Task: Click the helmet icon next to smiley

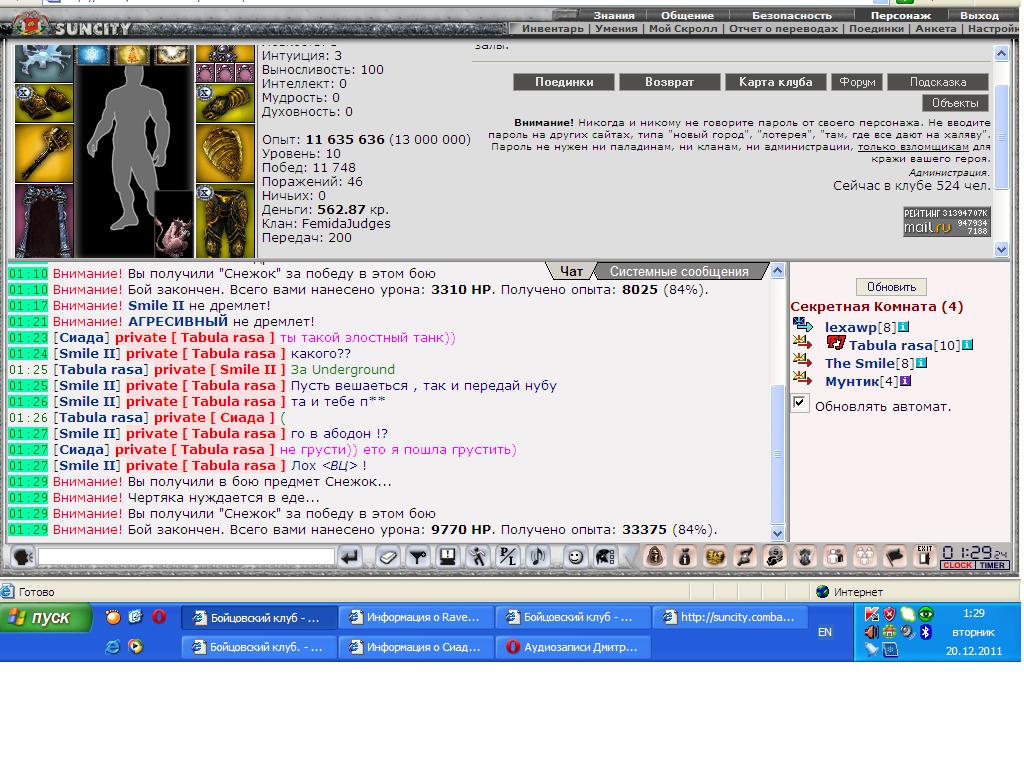Action: pyautogui.click(x=605, y=556)
